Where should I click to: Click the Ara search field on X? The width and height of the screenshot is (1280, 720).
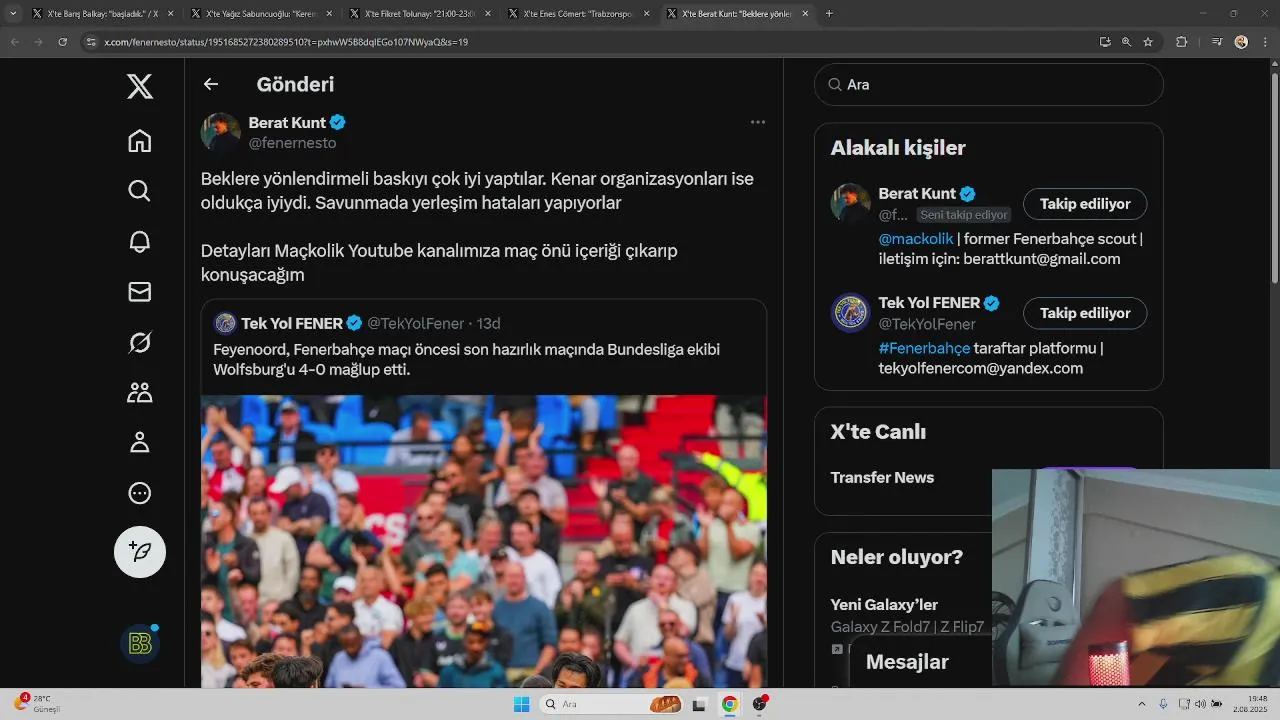pos(989,85)
